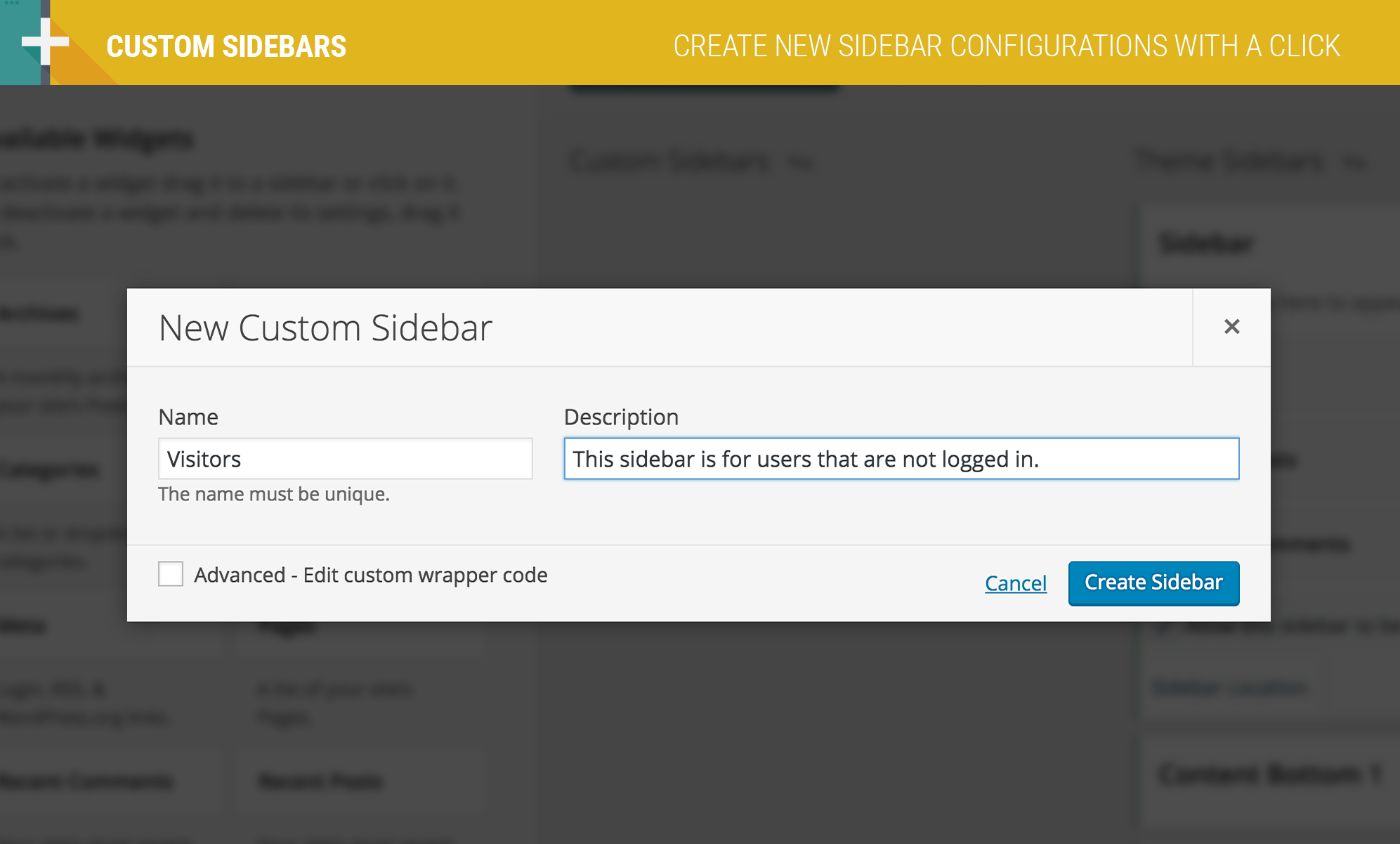
Task: Click the Name field label
Action: tap(188, 417)
